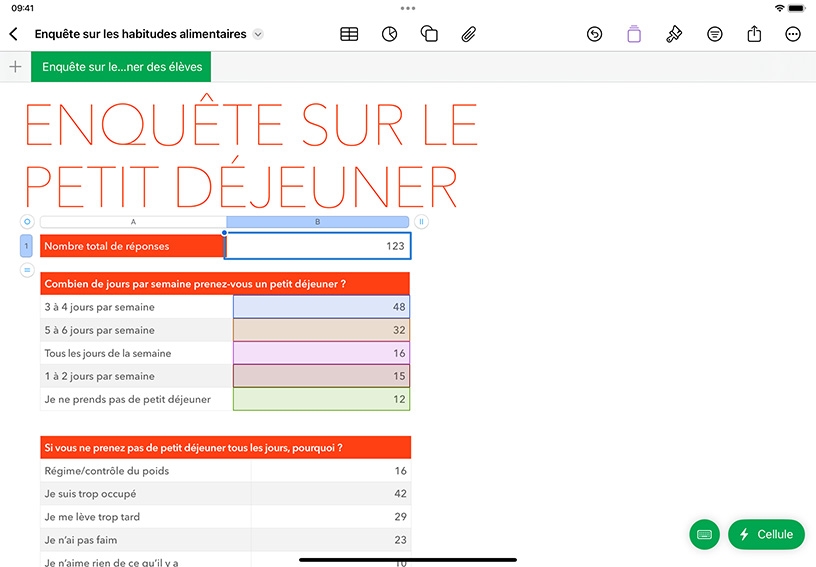The image size is (816, 567).
Task: Open the organize filter icon
Action: click(x=715, y=34)
